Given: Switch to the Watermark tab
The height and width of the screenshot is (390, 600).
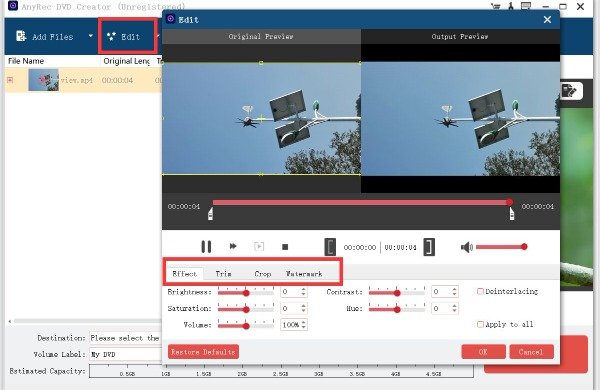Looking at the screenshot, I should [x=304, y=274].
